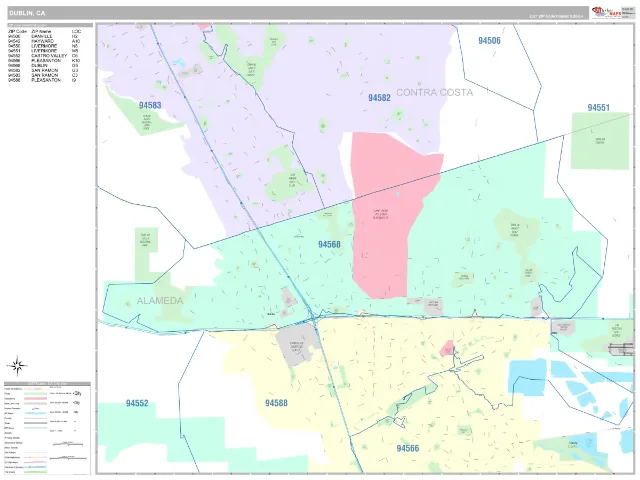Screen dimensions: 640x480
Task: Select the 94568 ZIP label on the map
Action: [329, 244]
